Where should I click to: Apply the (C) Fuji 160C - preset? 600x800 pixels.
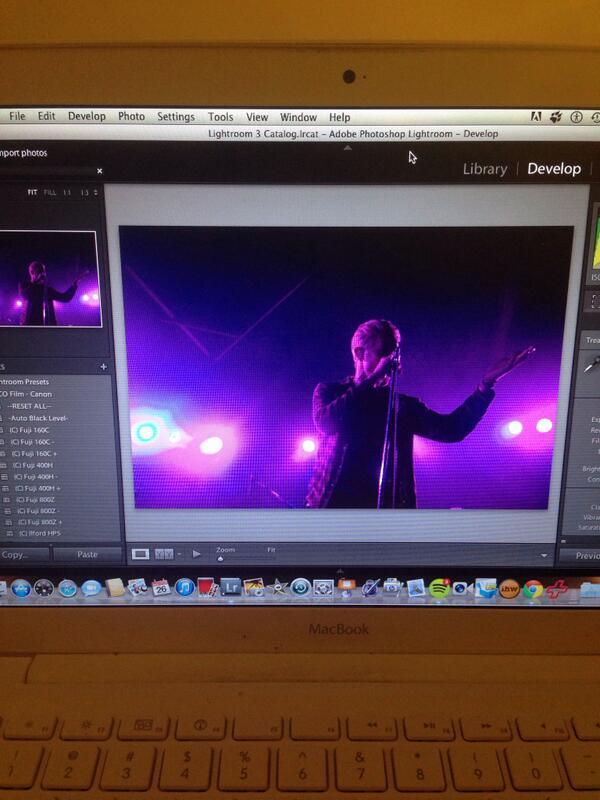(32, 442)
